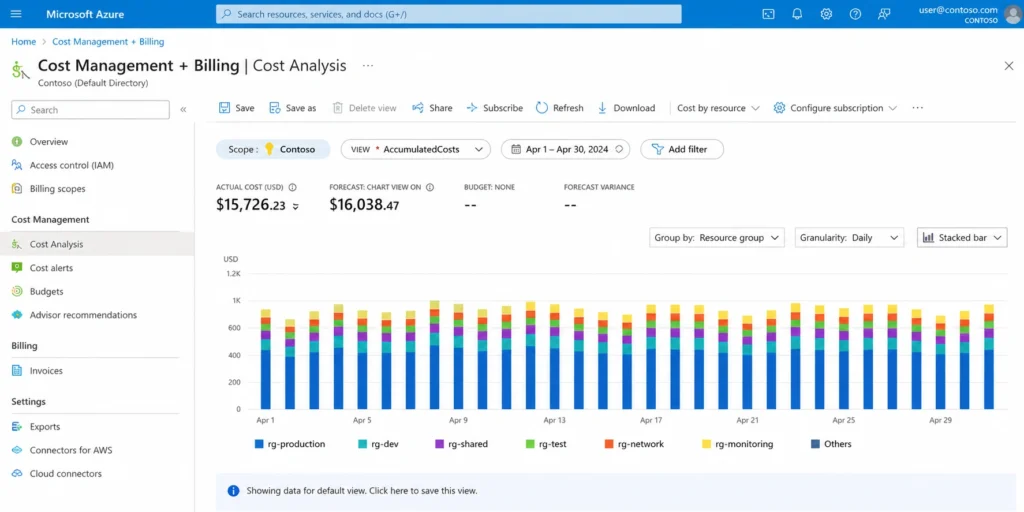This screenshot has width=1024, height=512.
Task: Click the Add filter button
Action: 682,149
